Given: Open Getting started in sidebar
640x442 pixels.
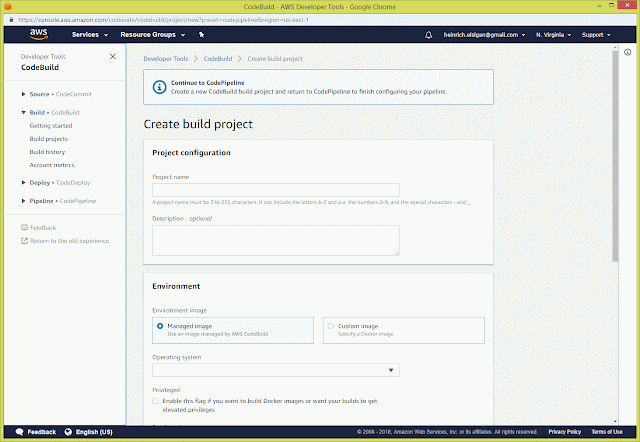Looking at the screenshot, I should 51,126.
